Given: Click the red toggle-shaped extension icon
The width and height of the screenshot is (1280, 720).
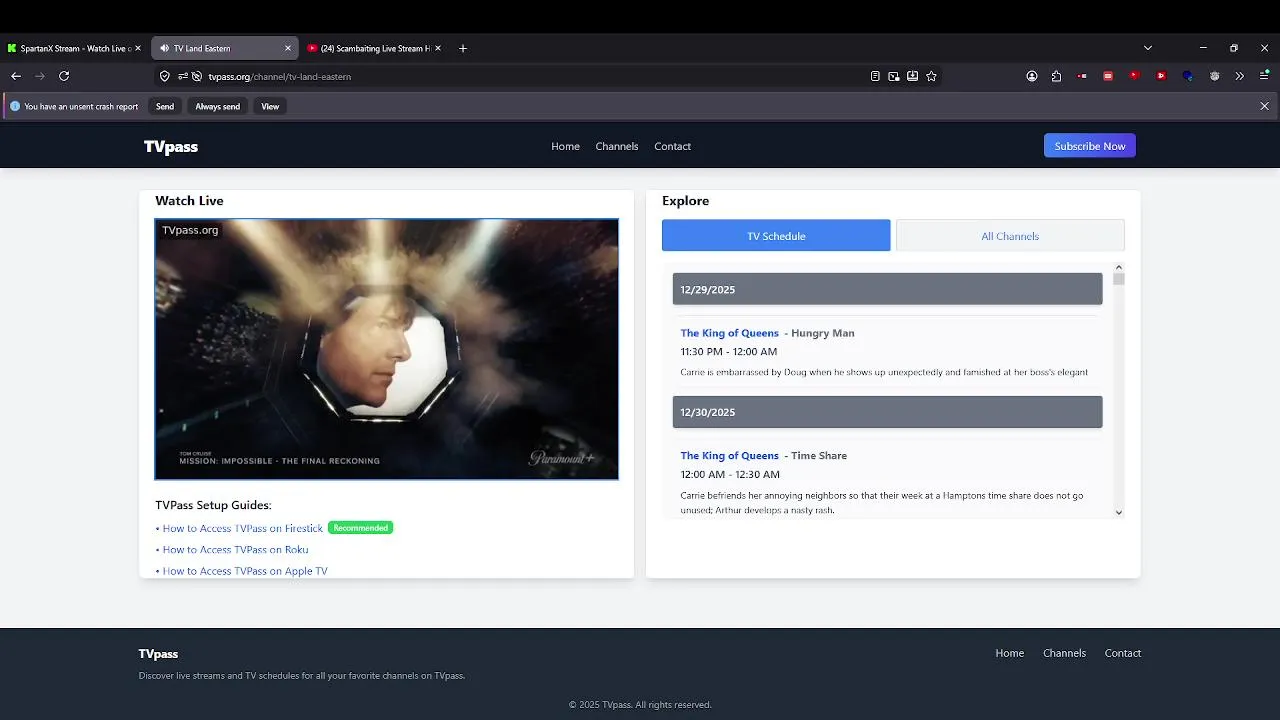Looking at the screenshot, I should 1083,76.
